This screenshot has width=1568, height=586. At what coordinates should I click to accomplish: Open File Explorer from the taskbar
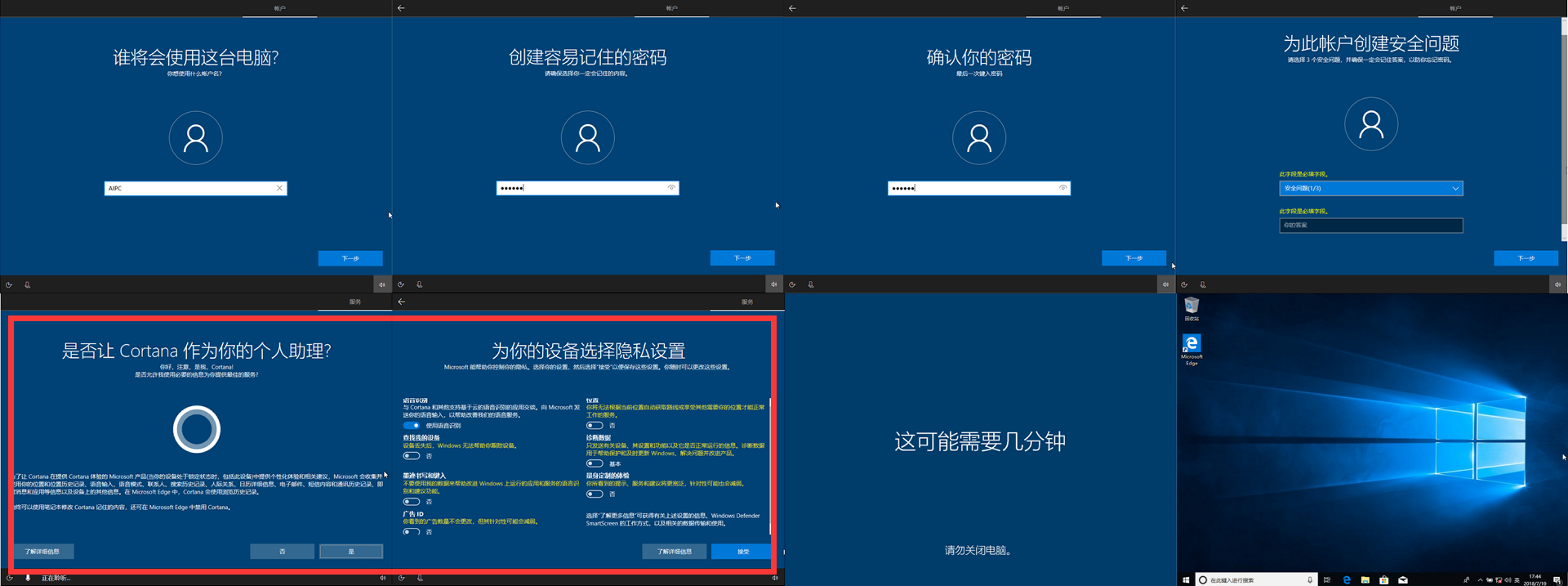click(1365, 579)
